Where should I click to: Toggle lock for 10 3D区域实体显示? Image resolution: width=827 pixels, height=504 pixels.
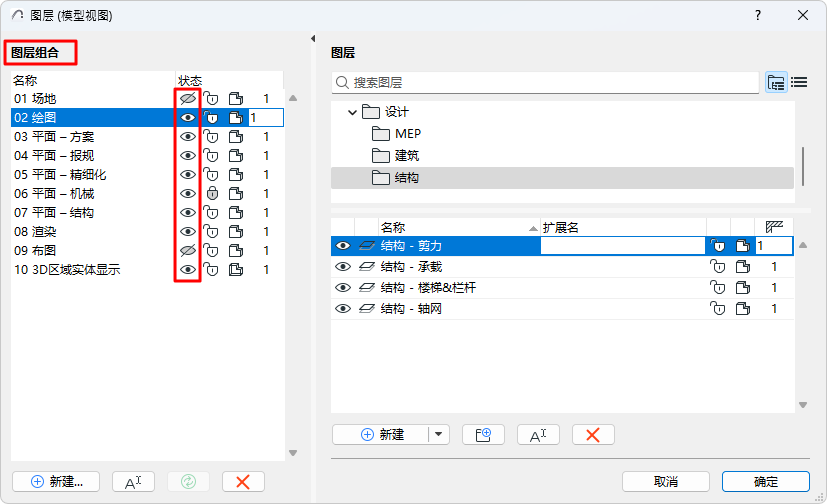(211, 269)
